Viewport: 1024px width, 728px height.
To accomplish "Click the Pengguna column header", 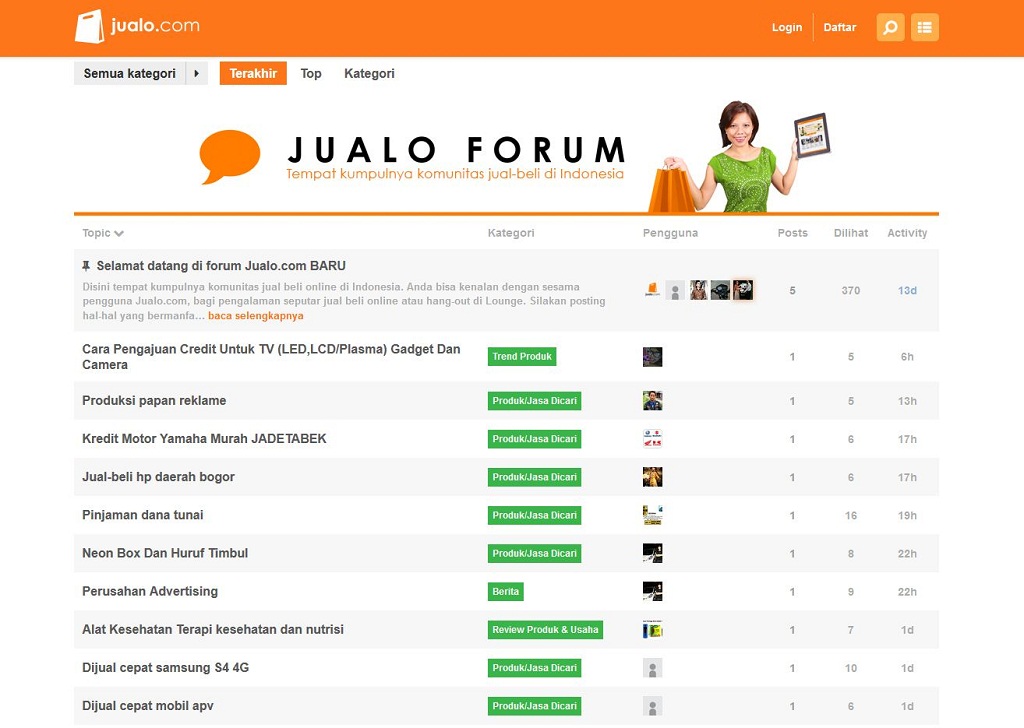I will [x=670, y=233].
